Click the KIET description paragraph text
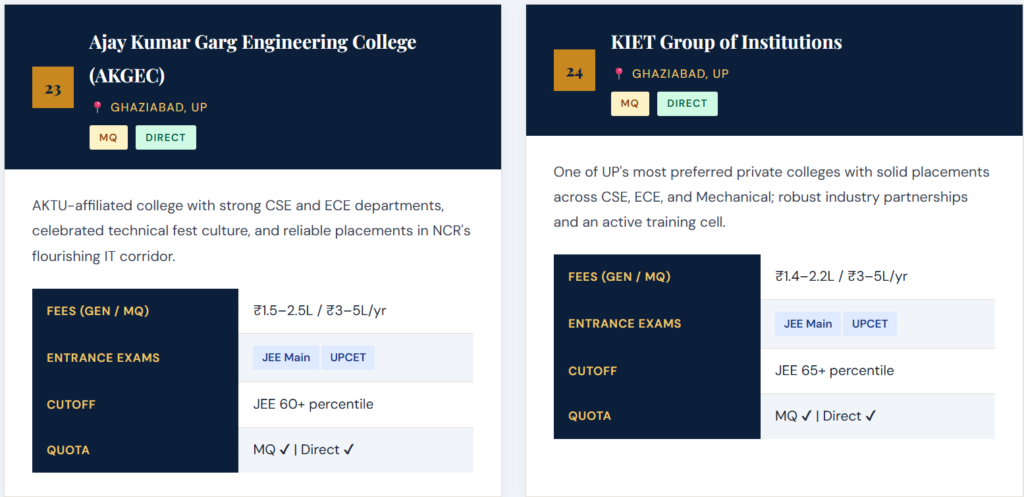The width and height of the screenshot is (1024, 497). 771,197
